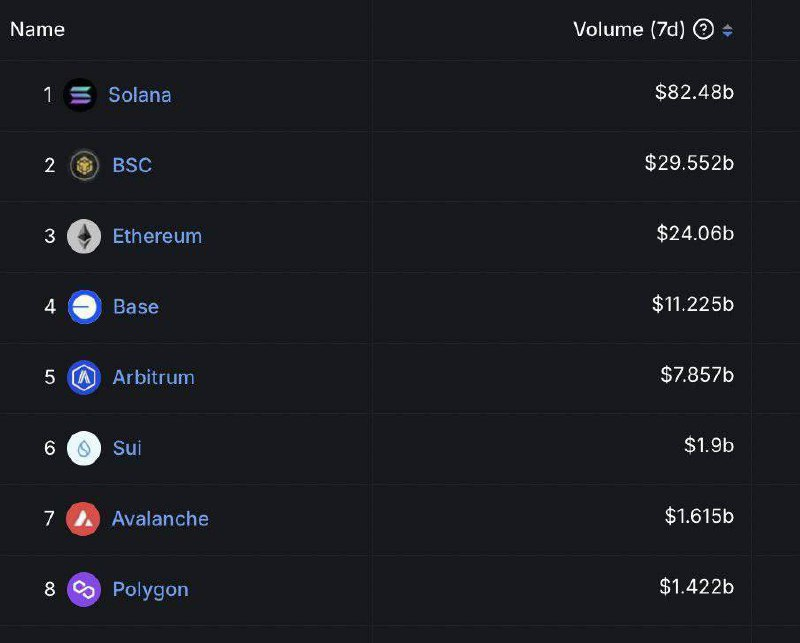Screen dimensions: 800x643
Task: Open the Base chain link
Action: (x=134, y=307)
